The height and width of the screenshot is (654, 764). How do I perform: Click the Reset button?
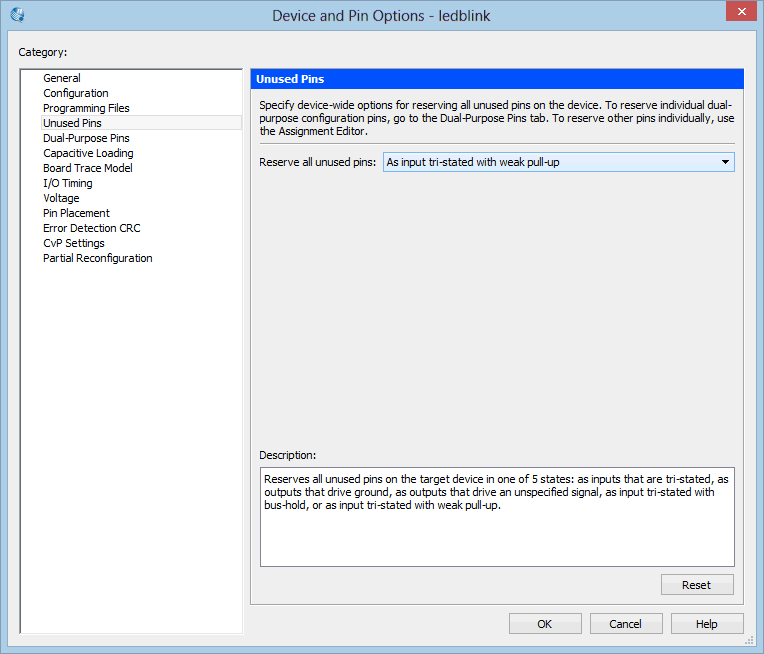coord(697,585)
